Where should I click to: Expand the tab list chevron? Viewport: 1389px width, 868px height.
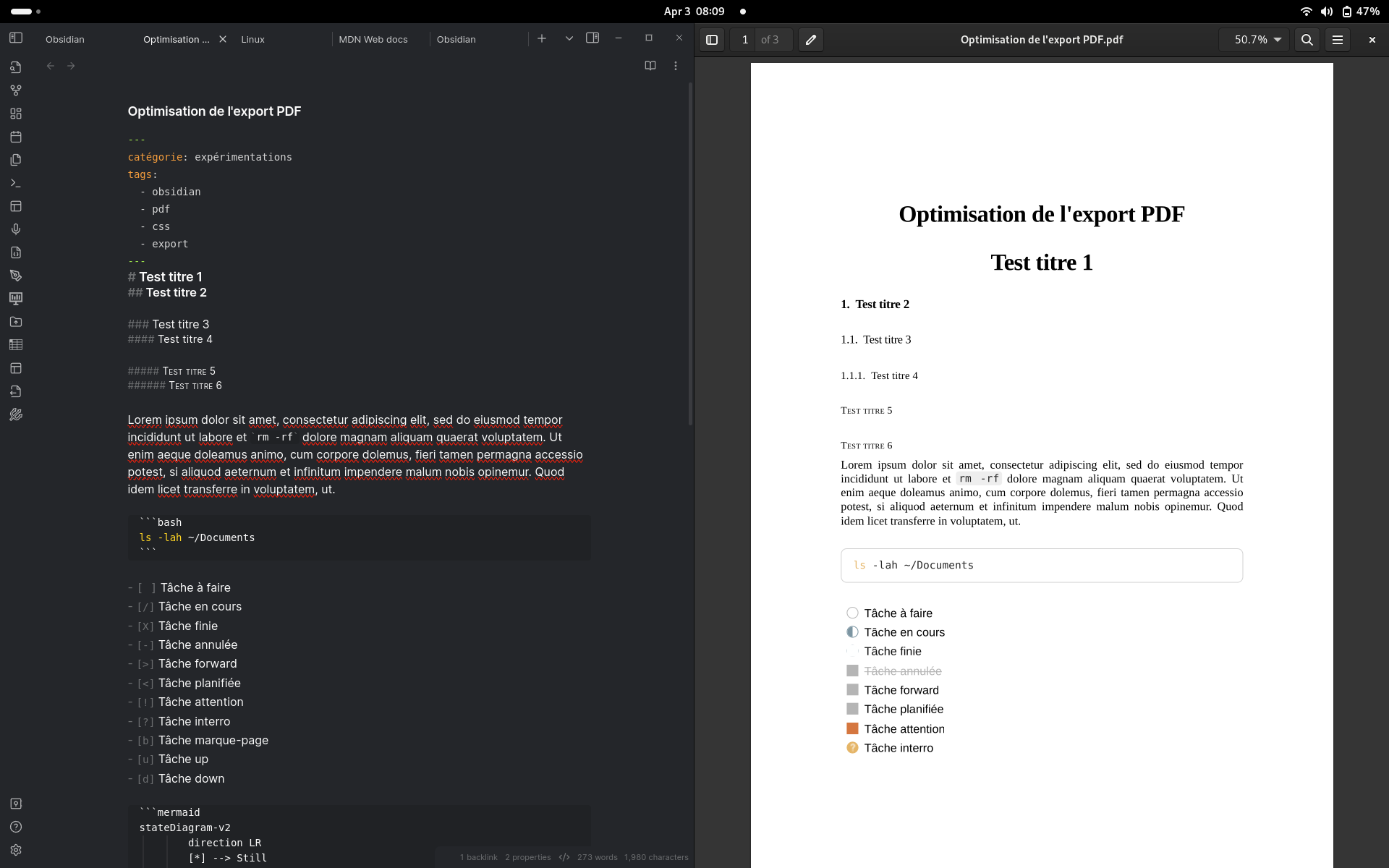(x=569, y=38)
